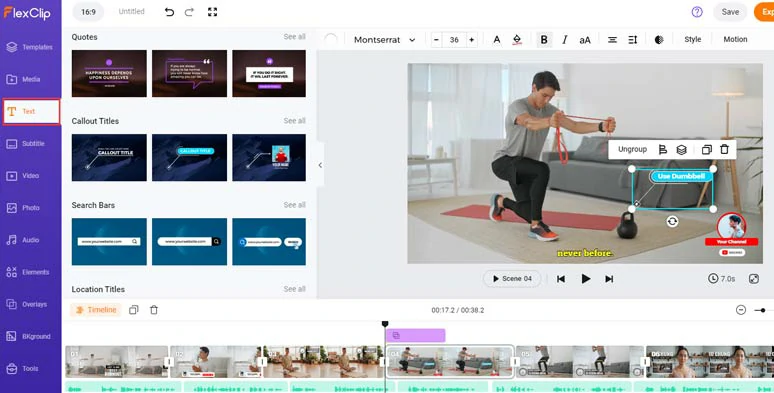774x393 pixels.
Task: Open the help question mark icon
Action: tap(697, 12)
